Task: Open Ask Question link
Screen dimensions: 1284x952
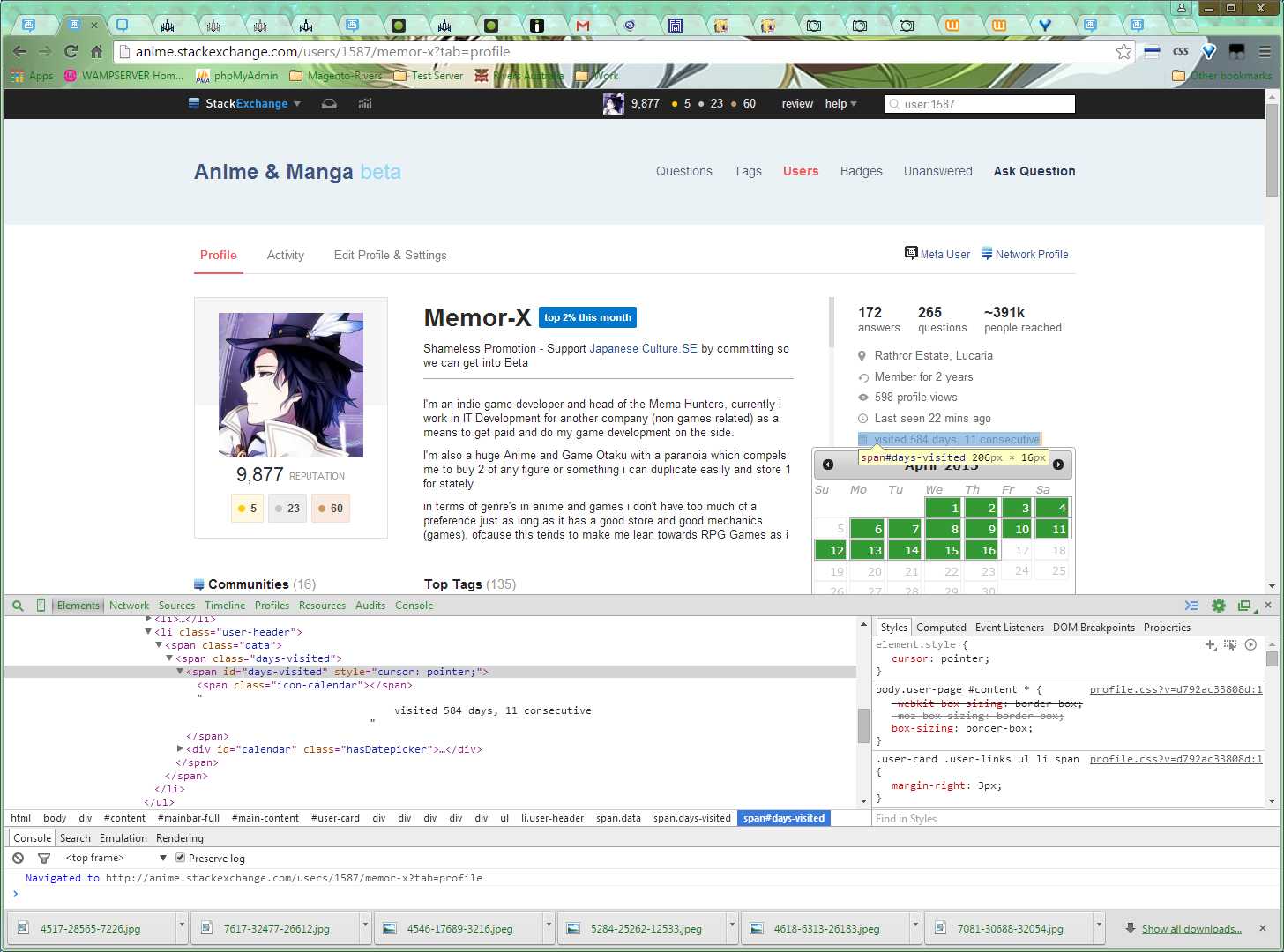Action: point(1034,171)
